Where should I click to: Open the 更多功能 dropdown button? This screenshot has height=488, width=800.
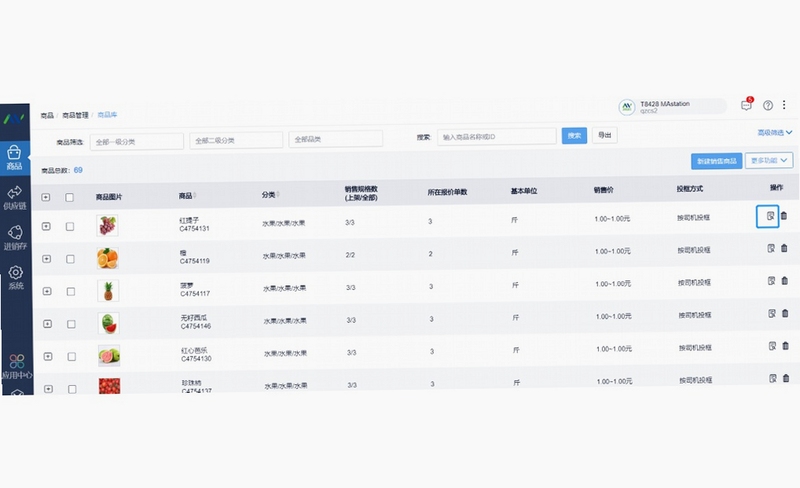tap(769, 160)
